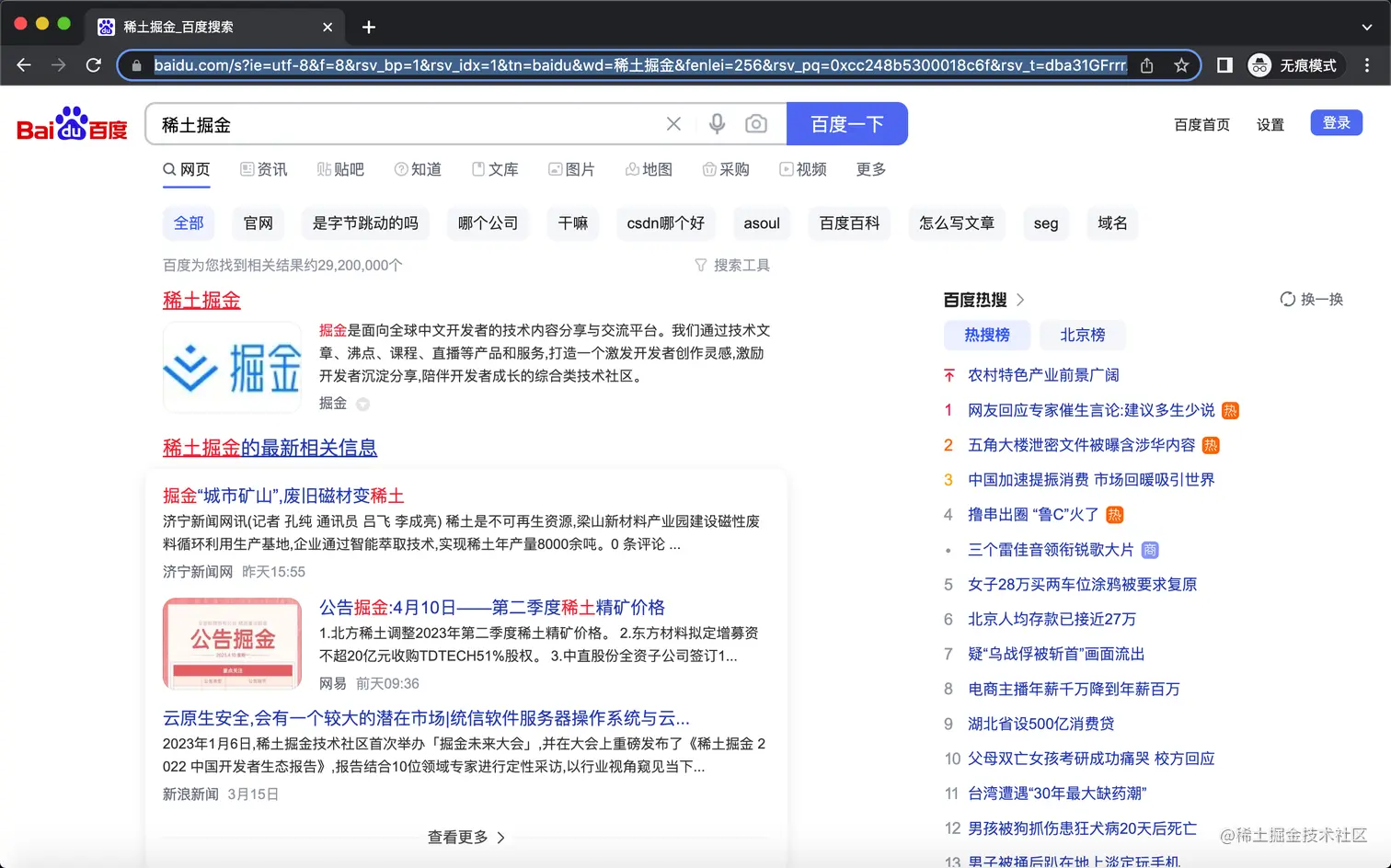Switch to the 知道 tab

(x=418, y=169)
